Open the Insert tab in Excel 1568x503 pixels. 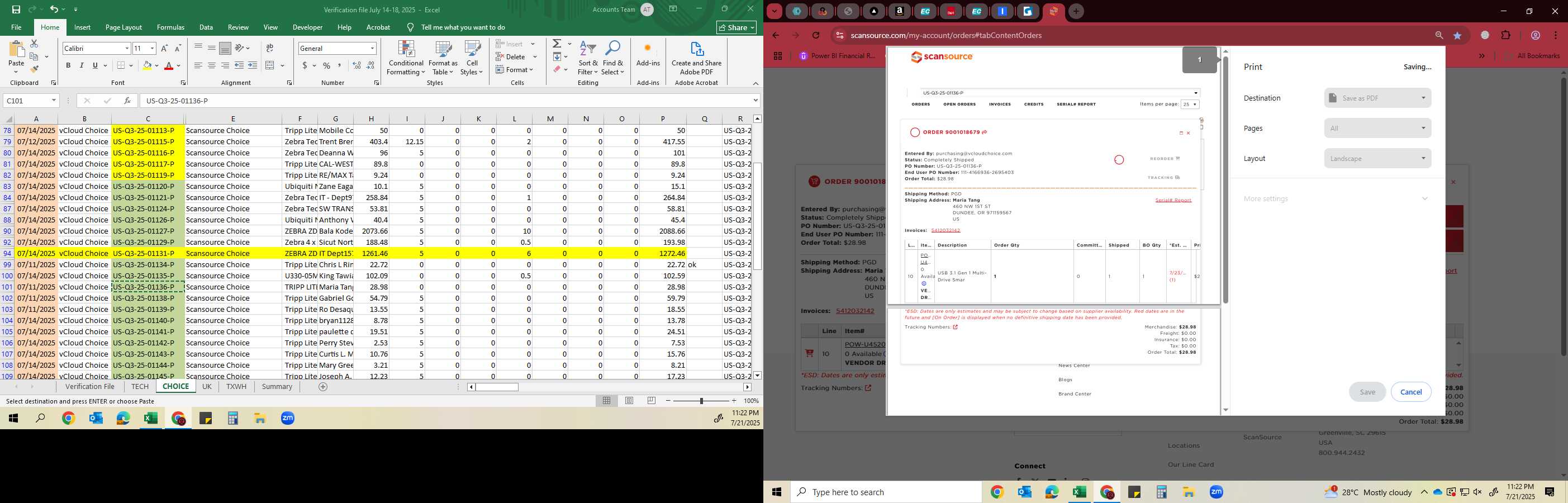[x=82, y=27]
